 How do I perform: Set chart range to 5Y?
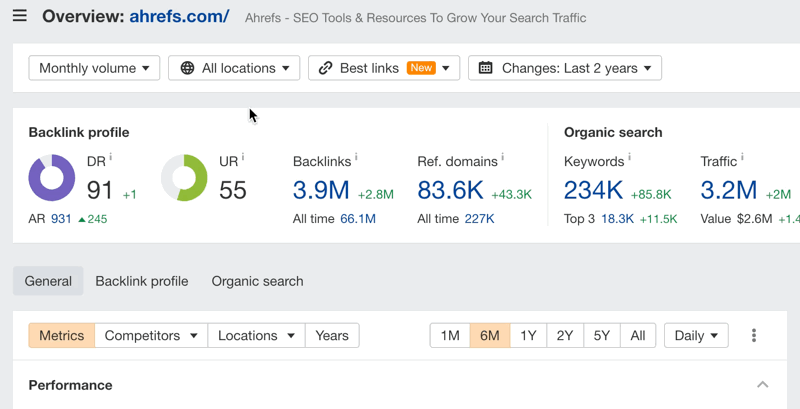pyautogui.click(x=602, y=336)
